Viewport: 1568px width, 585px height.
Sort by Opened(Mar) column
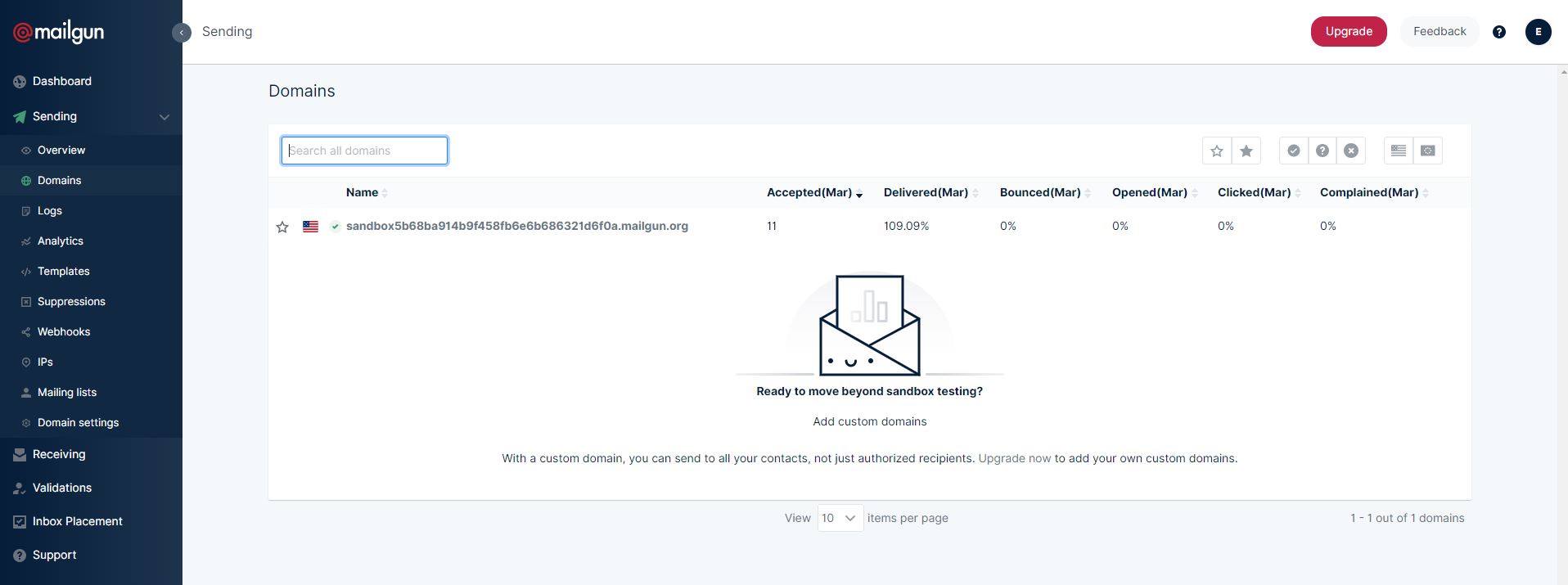point(1155,192)
